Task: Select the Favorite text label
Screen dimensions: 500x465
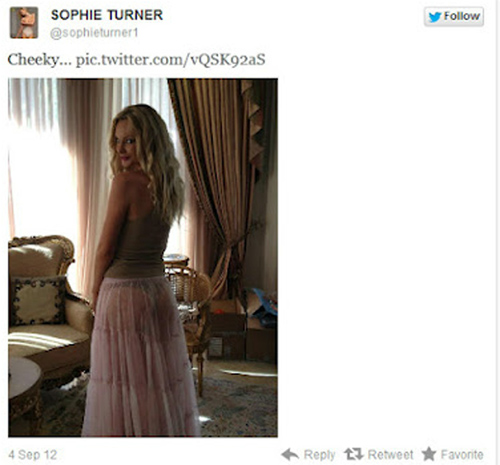Action: pos(462,454)
